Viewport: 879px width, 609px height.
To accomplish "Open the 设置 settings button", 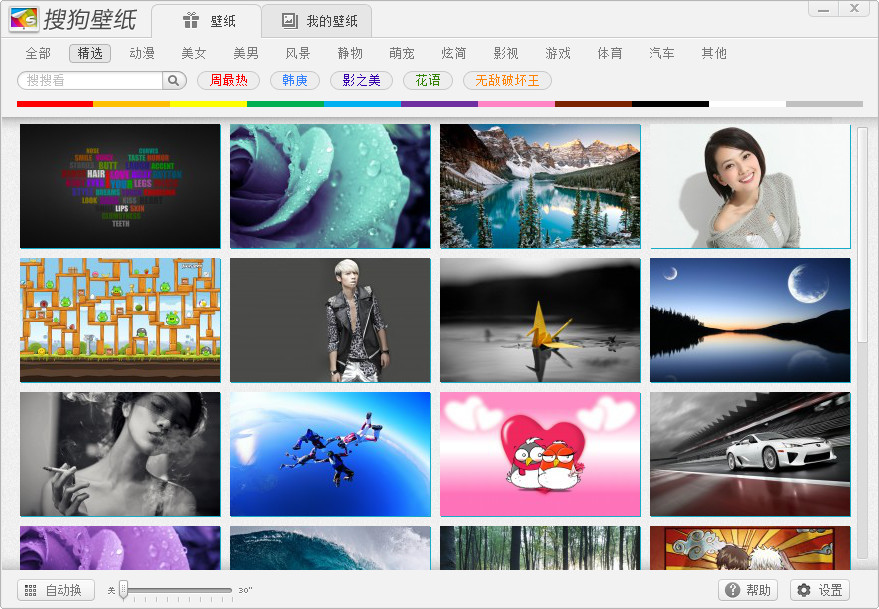I will (820, 590).
